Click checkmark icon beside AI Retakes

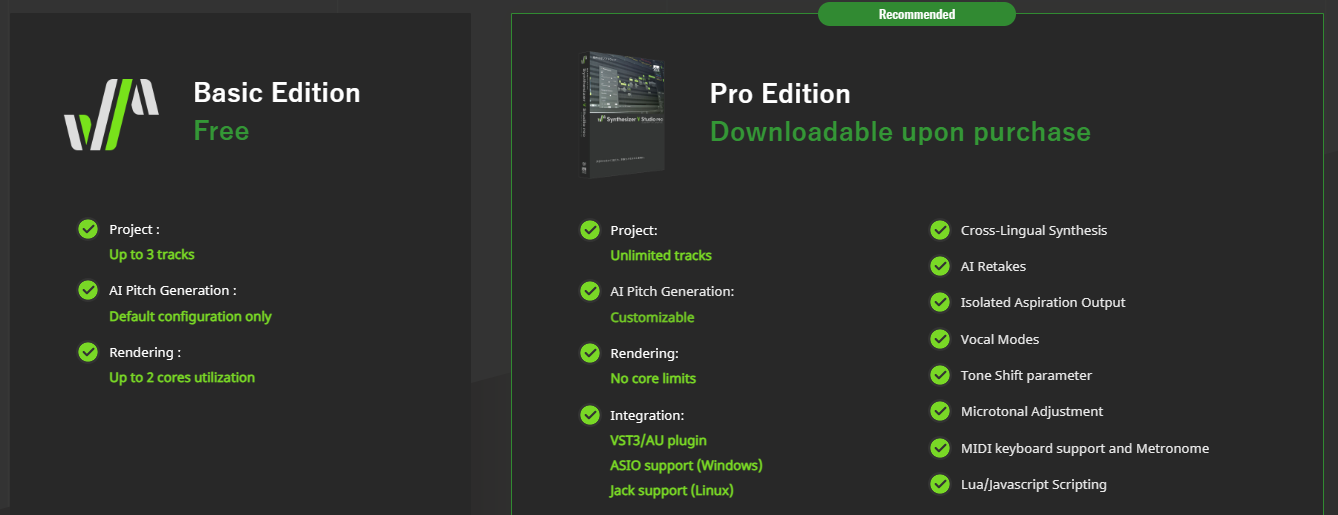tap(940, 266)
